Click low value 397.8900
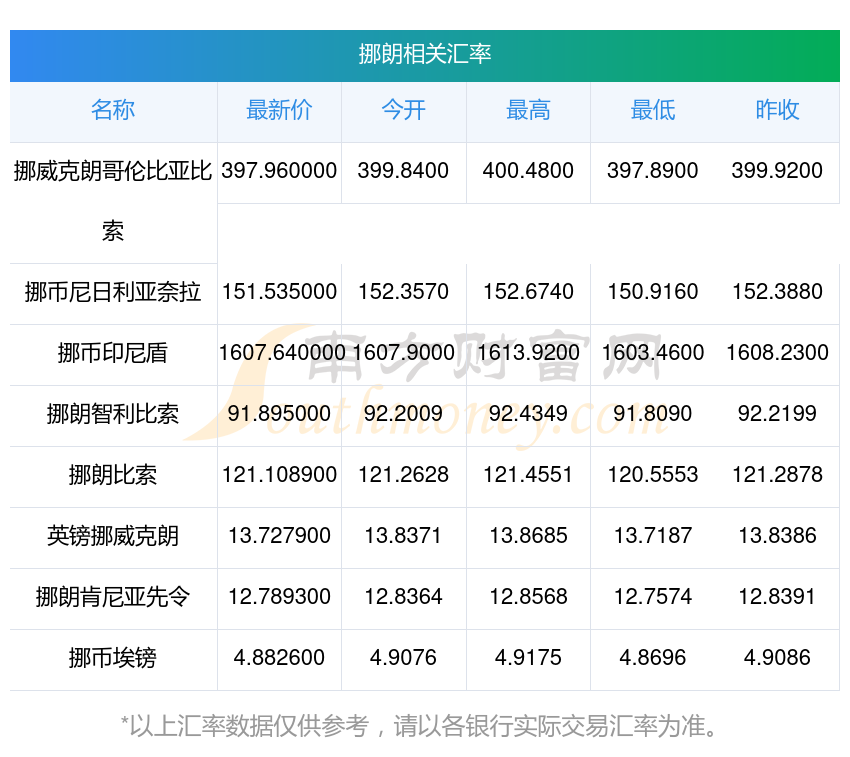Viewport: 850px width, 757px height. 653,171
